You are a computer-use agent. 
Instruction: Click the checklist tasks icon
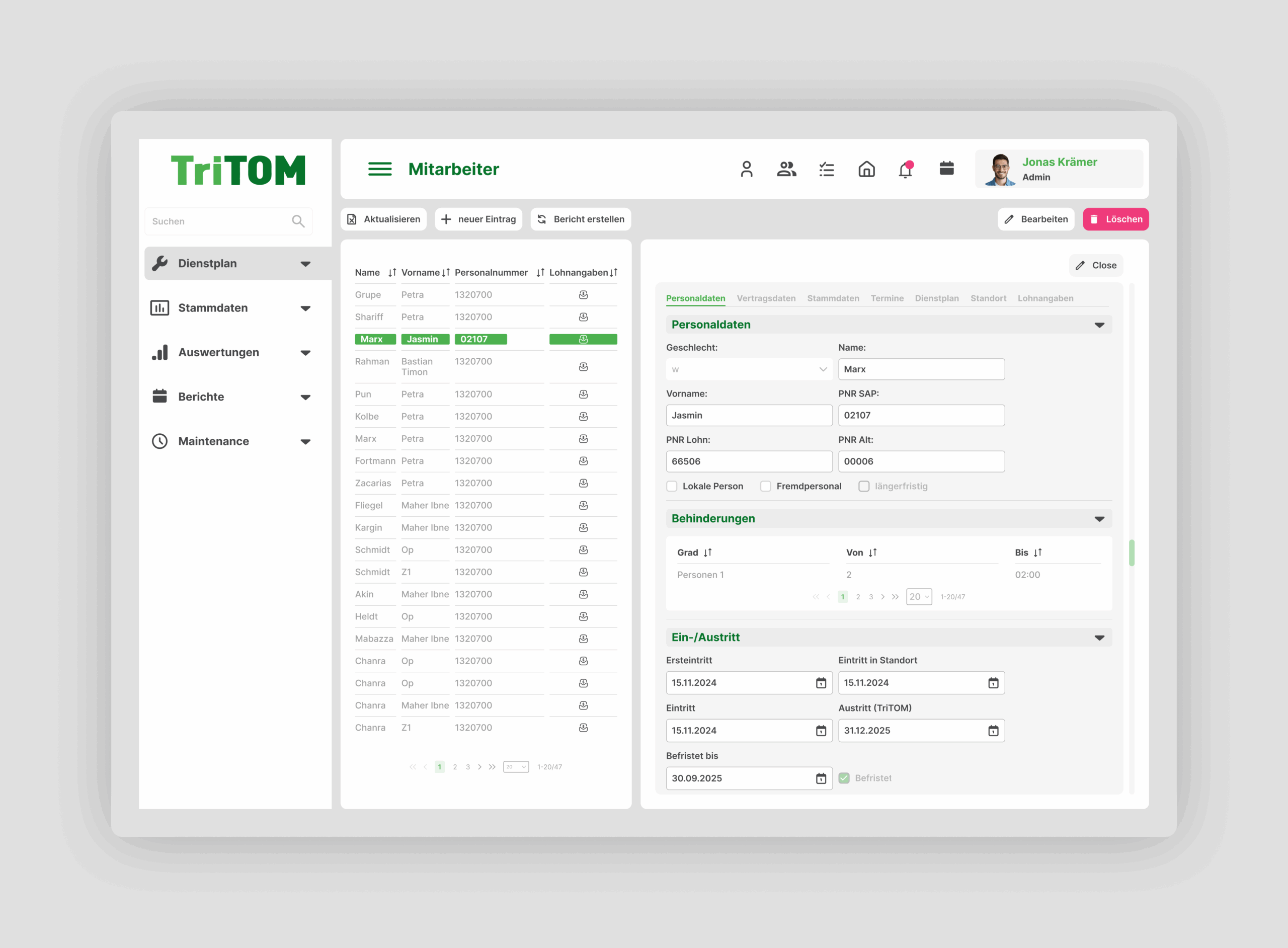826,169
